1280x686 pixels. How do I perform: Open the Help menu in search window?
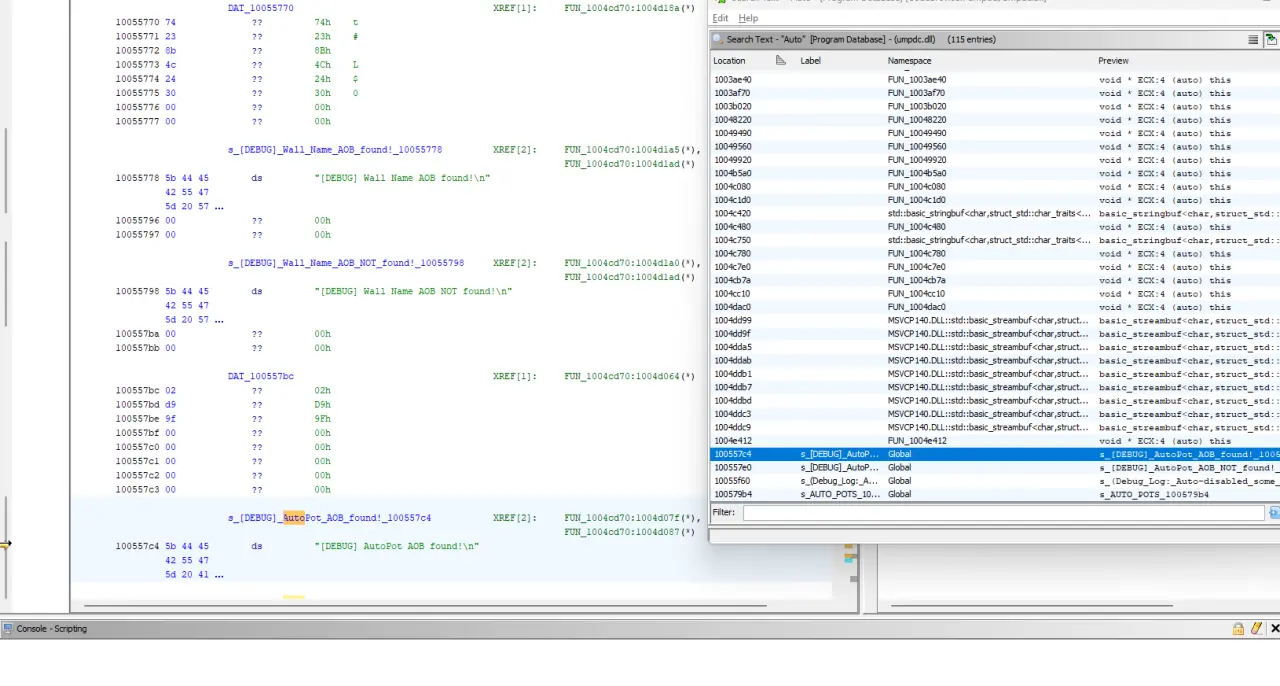(x=748, y=18)
